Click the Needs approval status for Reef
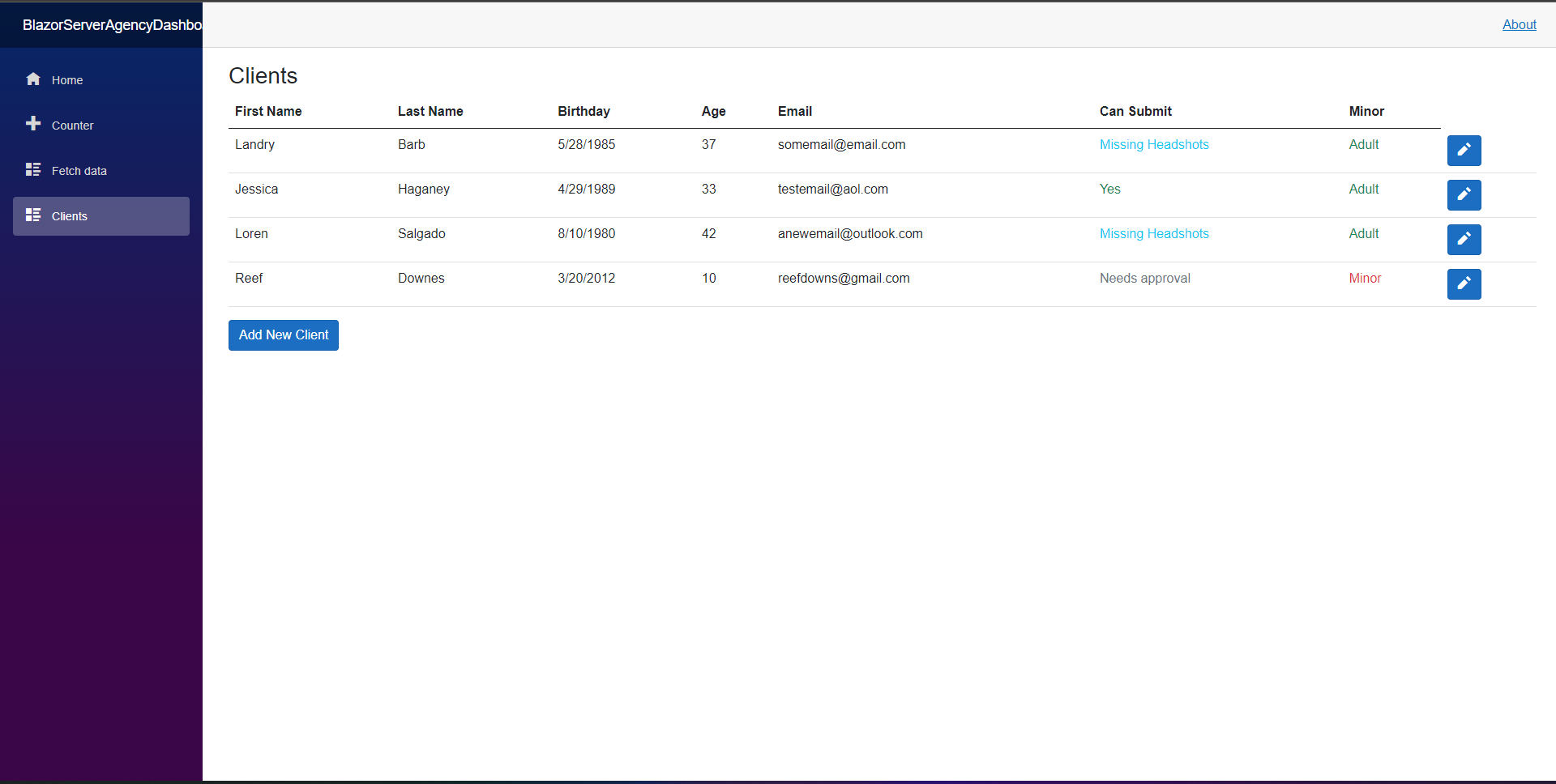The image size is (1556, 784). pyautogui.click(x=1144, y=278)
